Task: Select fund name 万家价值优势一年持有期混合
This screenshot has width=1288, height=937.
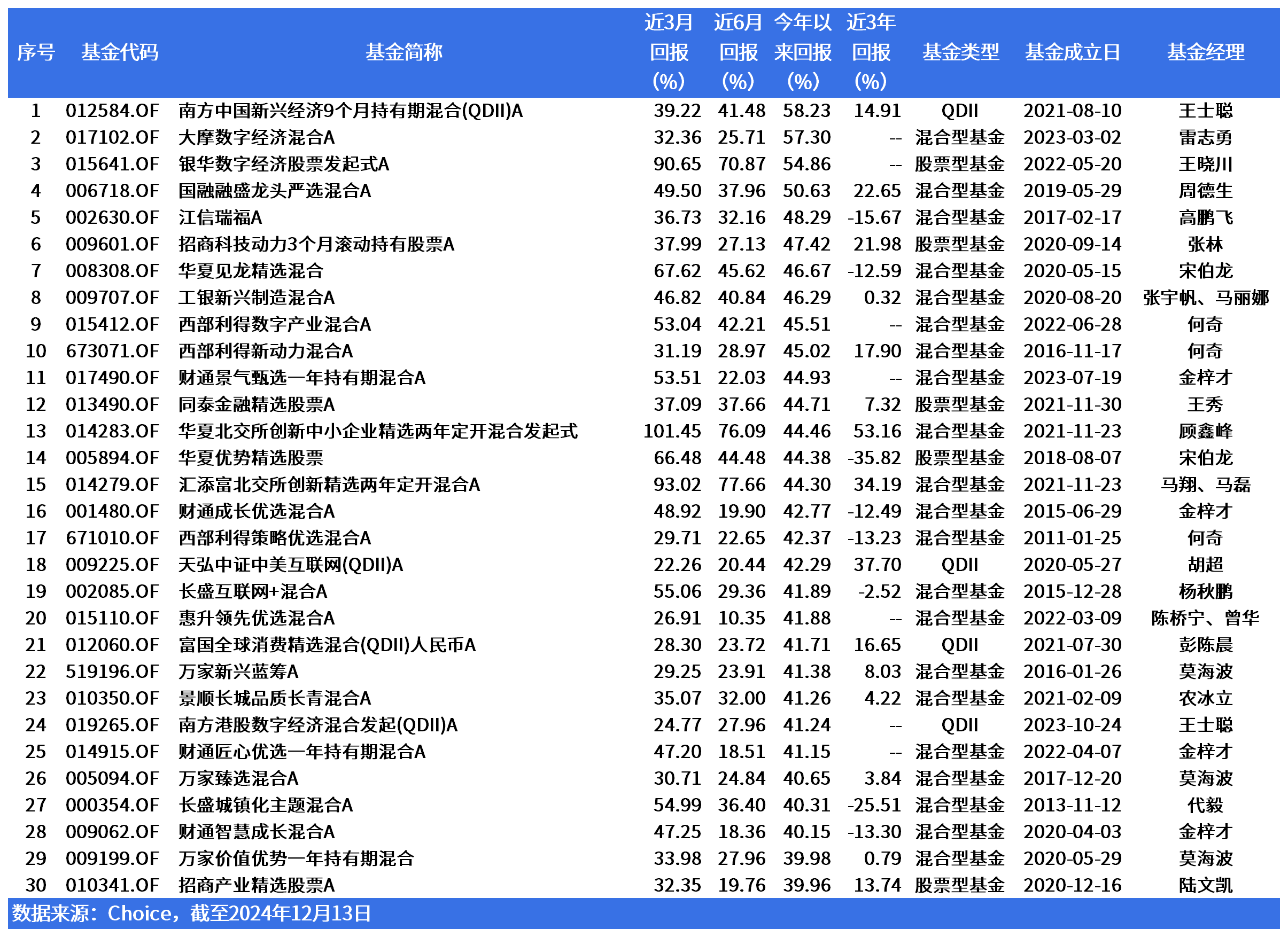Action: (x=296, y=857)
